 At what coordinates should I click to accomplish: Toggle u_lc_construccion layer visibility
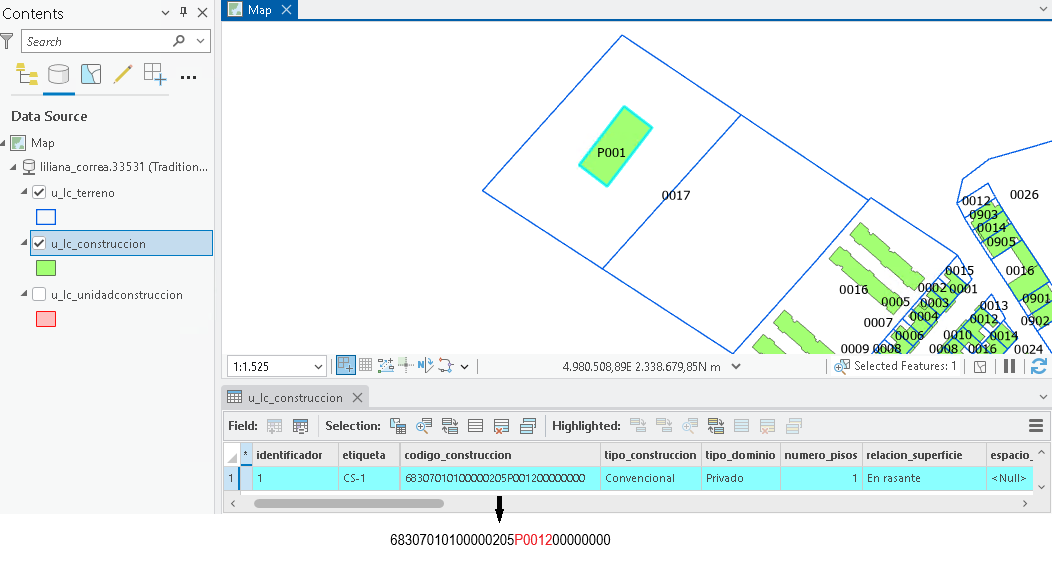point(39,244)
